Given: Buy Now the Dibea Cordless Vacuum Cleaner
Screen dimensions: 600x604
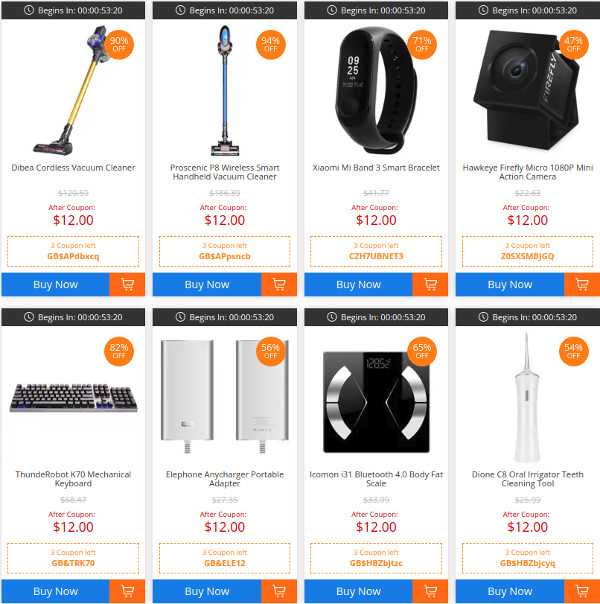Looking at the screenshot, I should [x=55, y=284].
